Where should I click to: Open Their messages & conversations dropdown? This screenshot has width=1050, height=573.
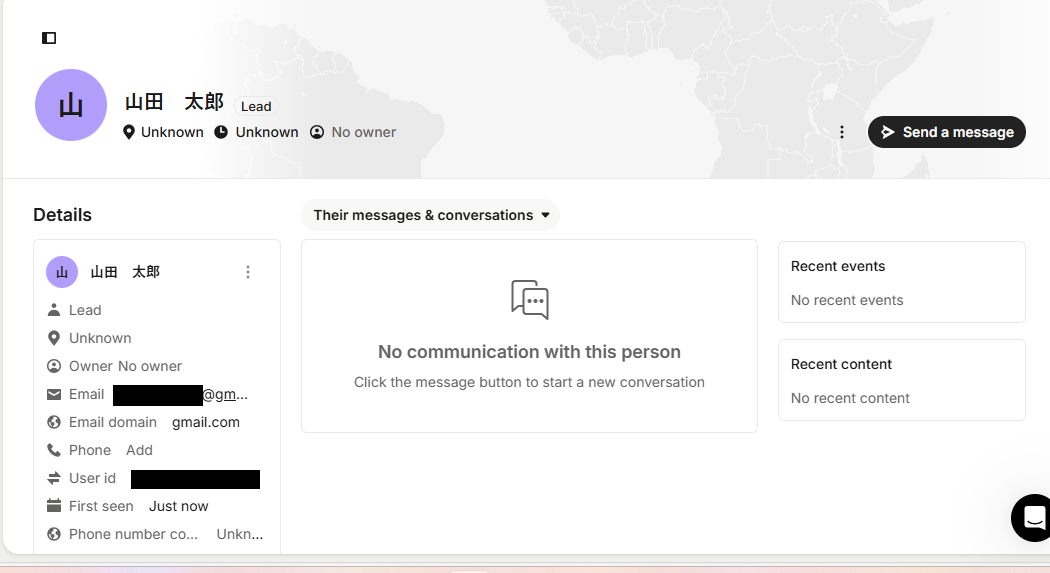430,215
